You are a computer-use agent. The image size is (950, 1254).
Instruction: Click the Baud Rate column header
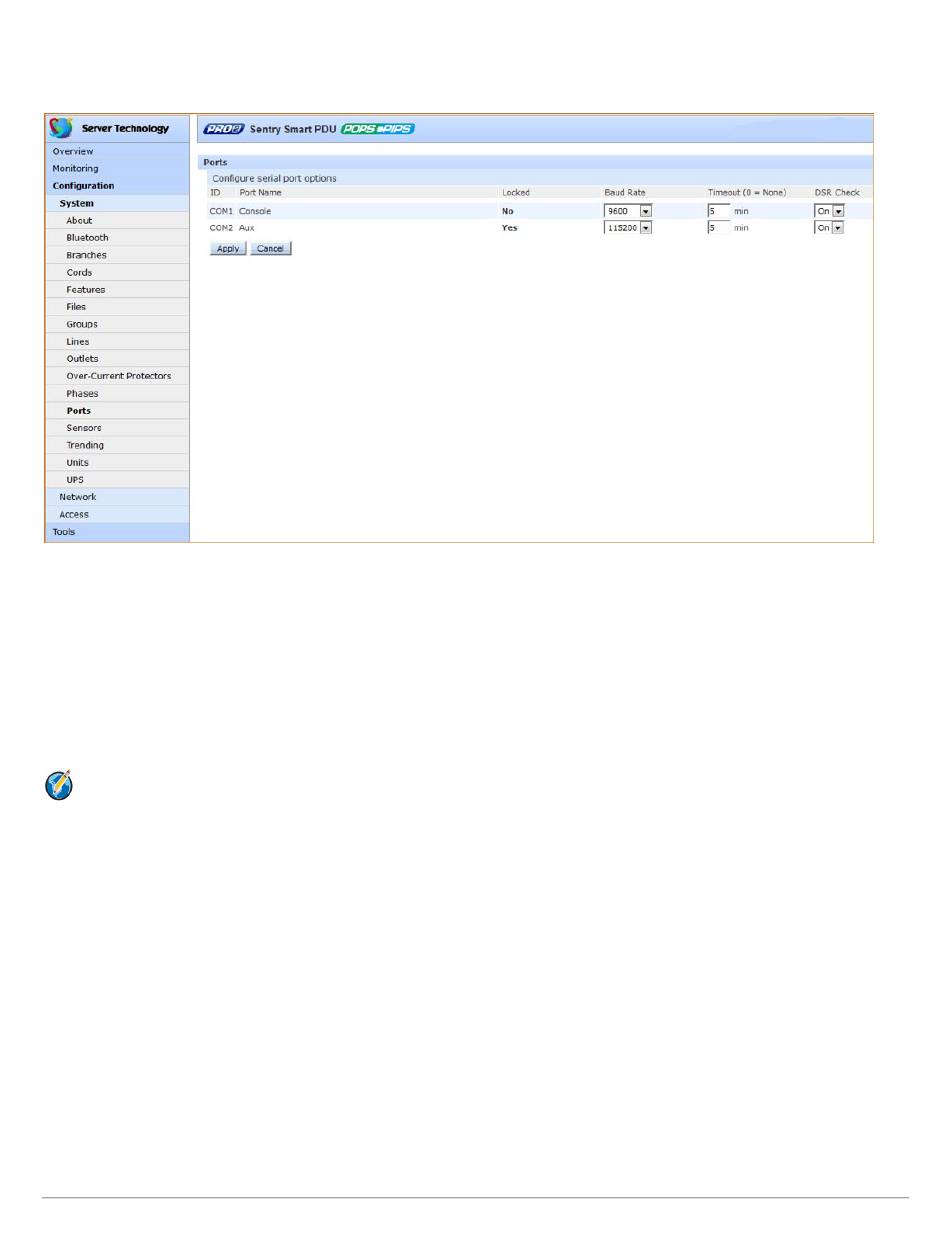pos(625,192)
